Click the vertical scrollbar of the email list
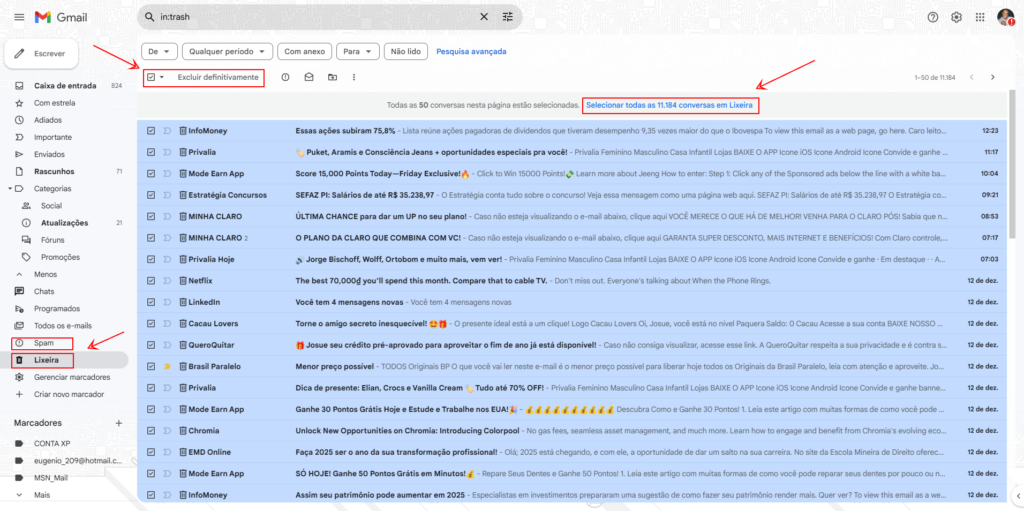The image size is (1024, 511). pyautogui.click(x=1012, y=163)
